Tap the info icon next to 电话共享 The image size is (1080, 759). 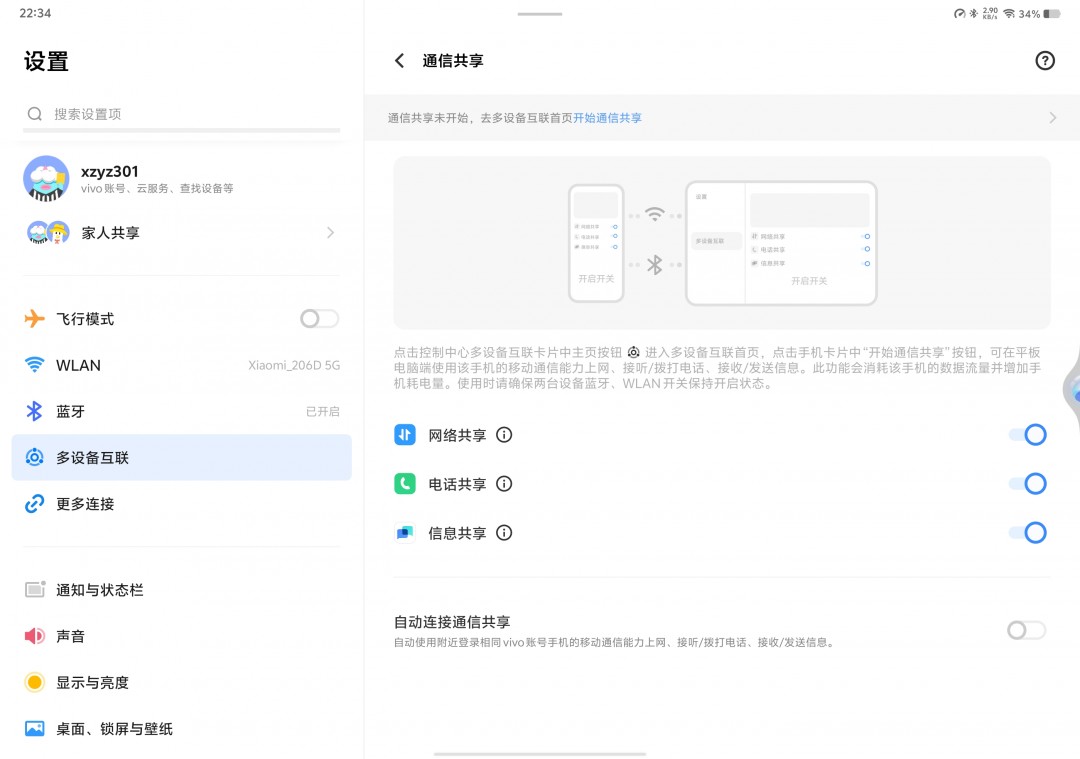504,484
